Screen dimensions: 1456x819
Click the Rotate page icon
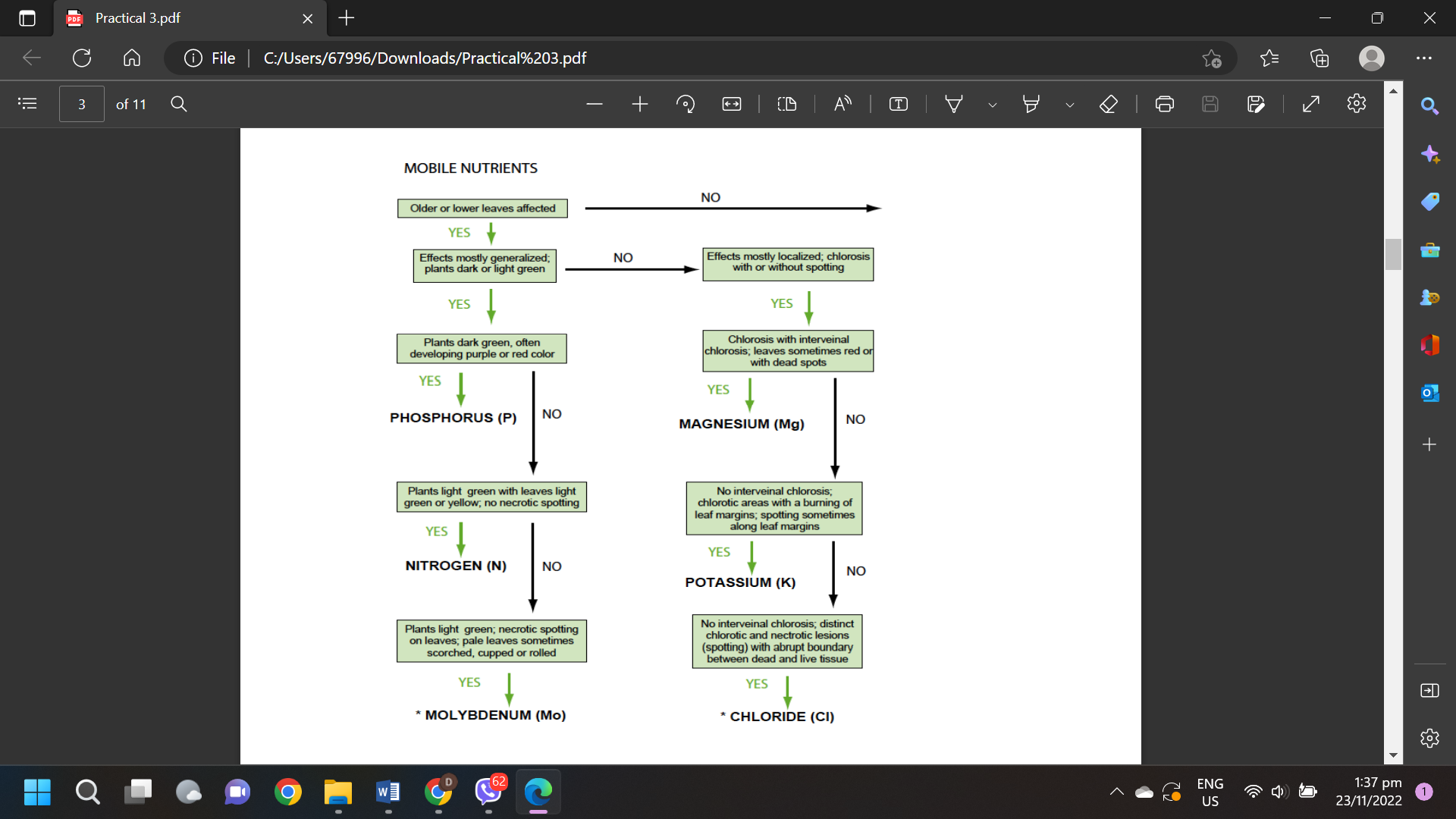[x=686, y=104]
